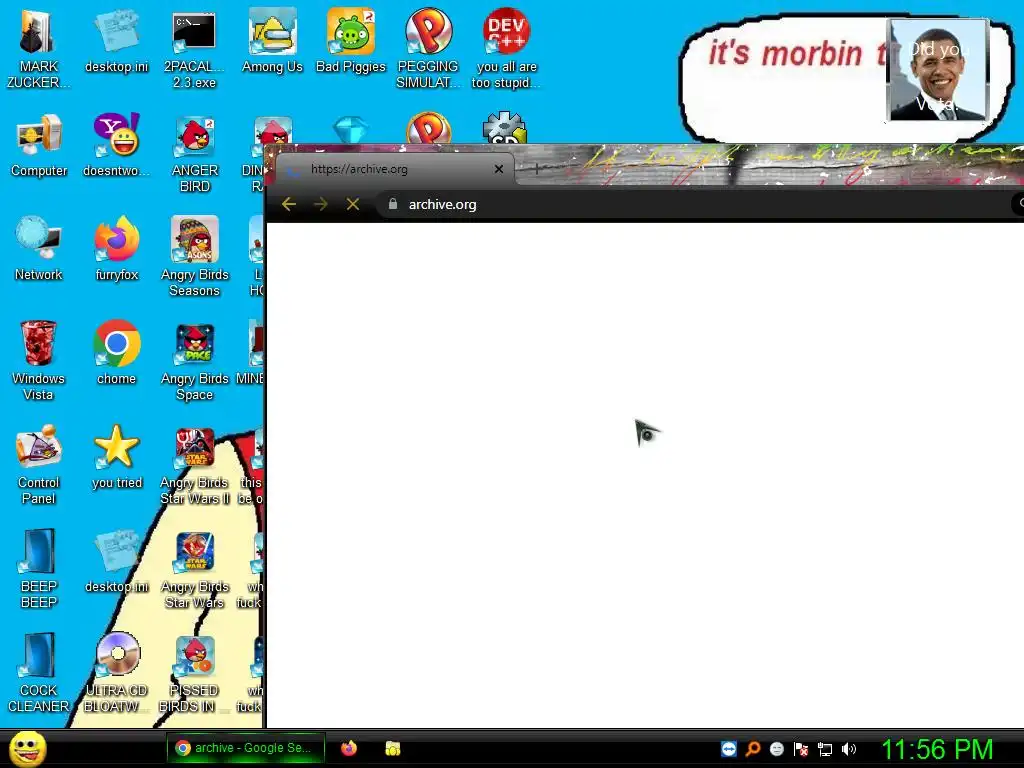This screenshot has width=1024, height=768.
Task: Stop loading the archive.org page
Action: 353,204
